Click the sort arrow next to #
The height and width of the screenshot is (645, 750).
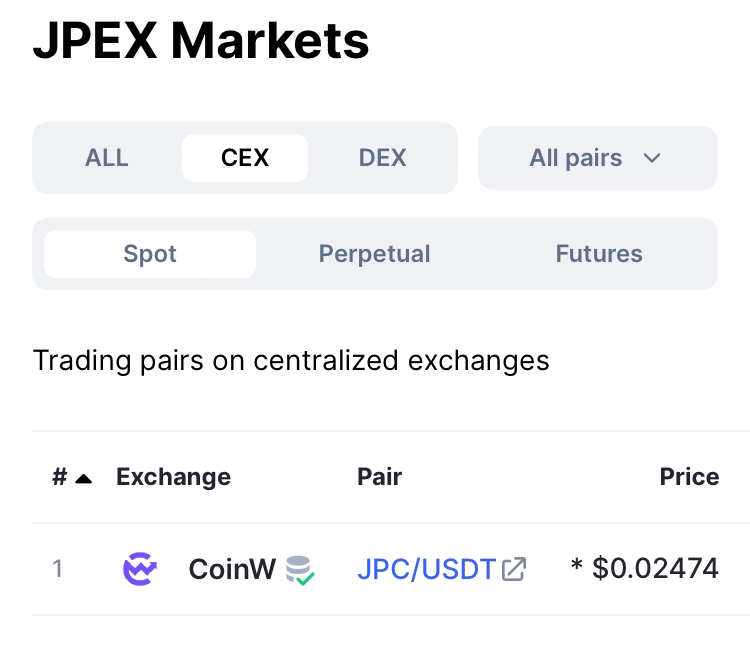coord(84,478)
